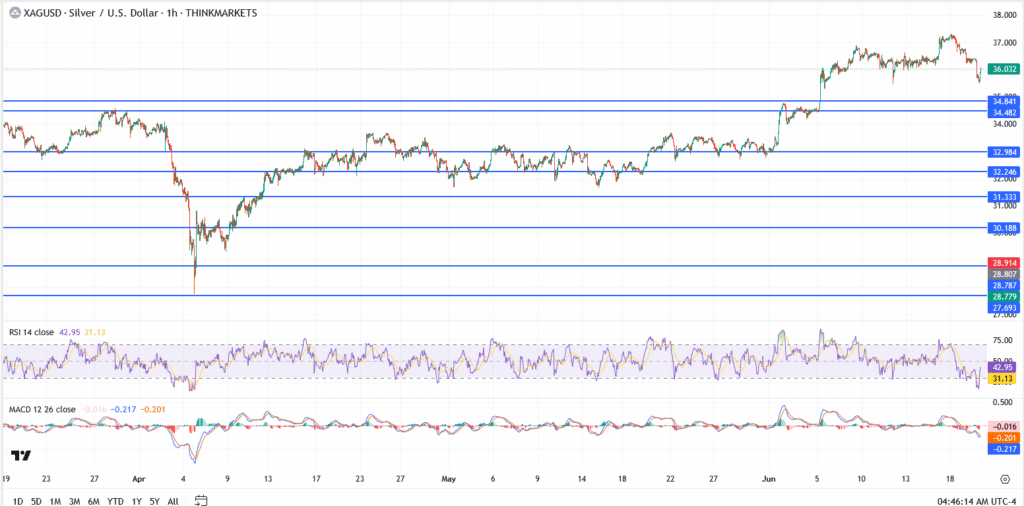Choose the 6M time range
The image size is (1024, 506).
[94, 500]
